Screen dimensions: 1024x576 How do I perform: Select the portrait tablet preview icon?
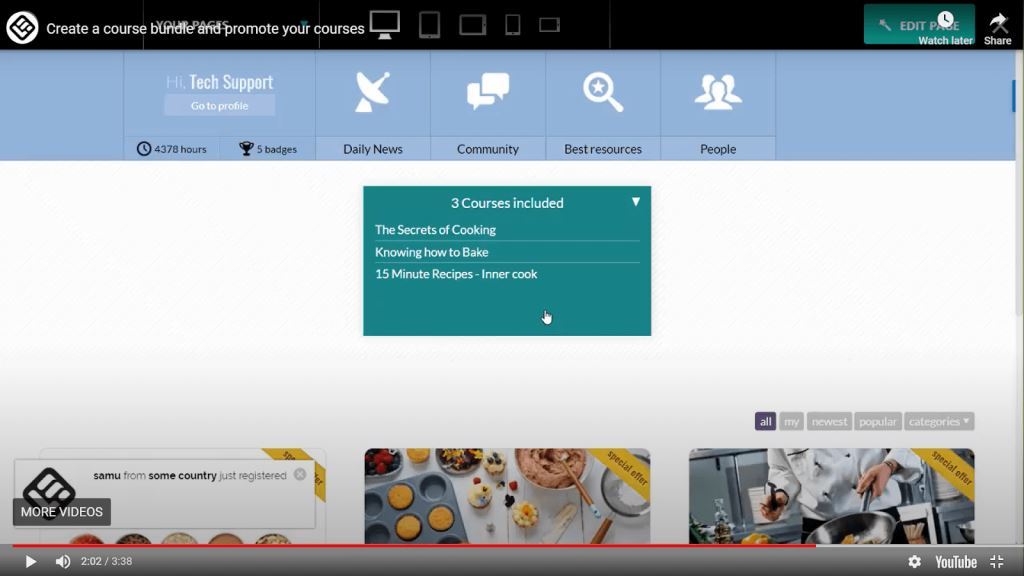(x=429, y=25)
